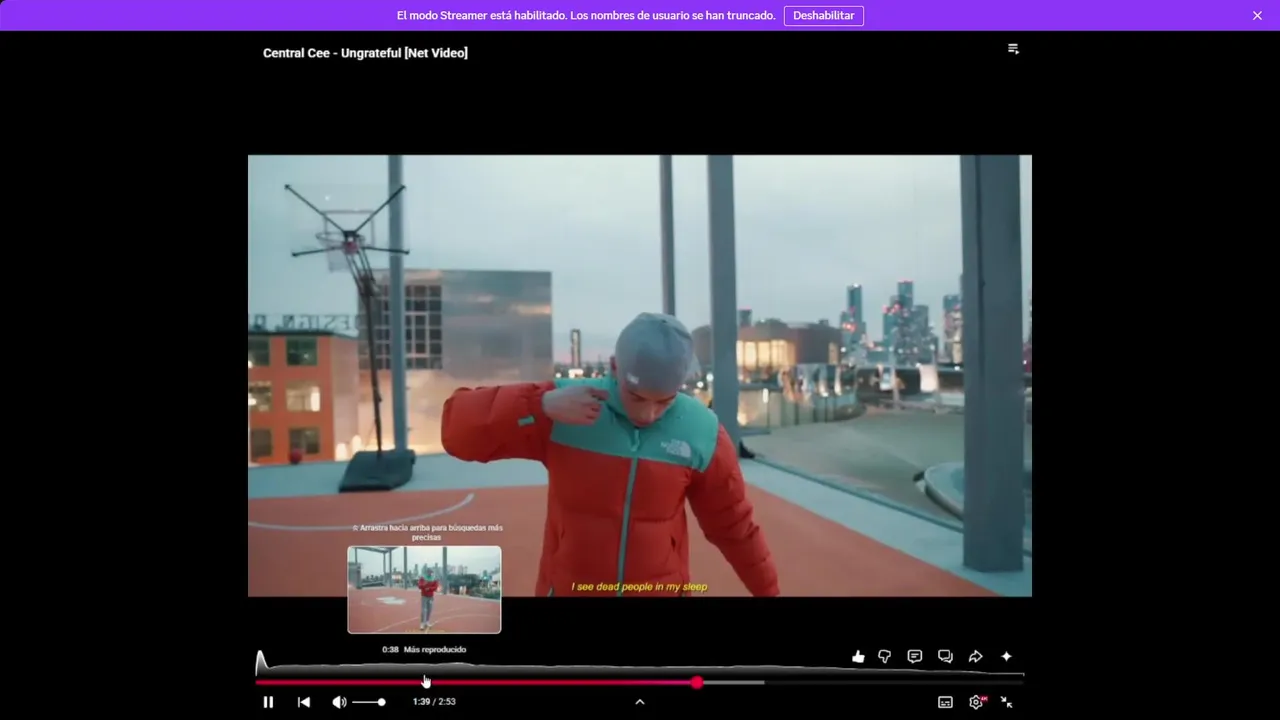Open the playlist queue icon
1280x720 pixels.
pyautogui.click(x=1013, y=49)
